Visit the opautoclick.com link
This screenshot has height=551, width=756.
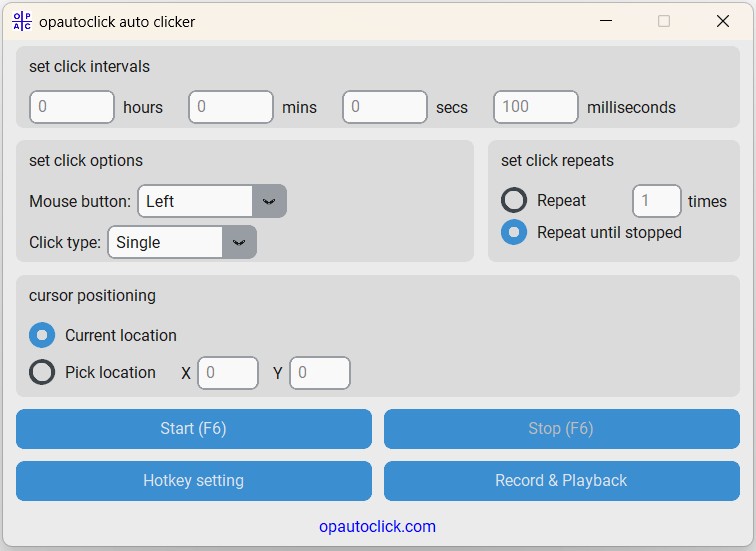[x=378, y=526]
